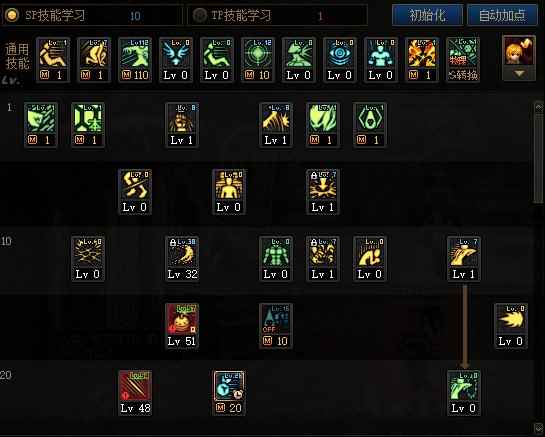Open the character portrait dropdown arrow
The width and height of the screenshot is (545, 437).
pos(519,74)
